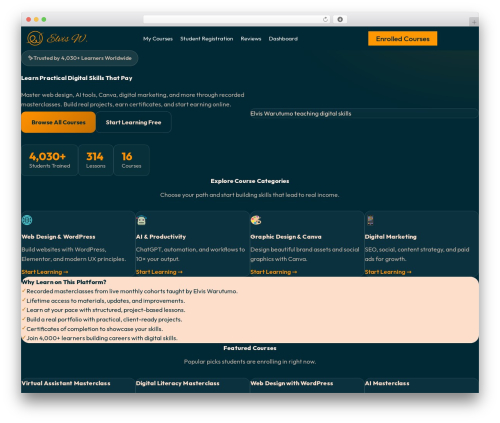Click Digital Marketing category title

pos(391,237)
